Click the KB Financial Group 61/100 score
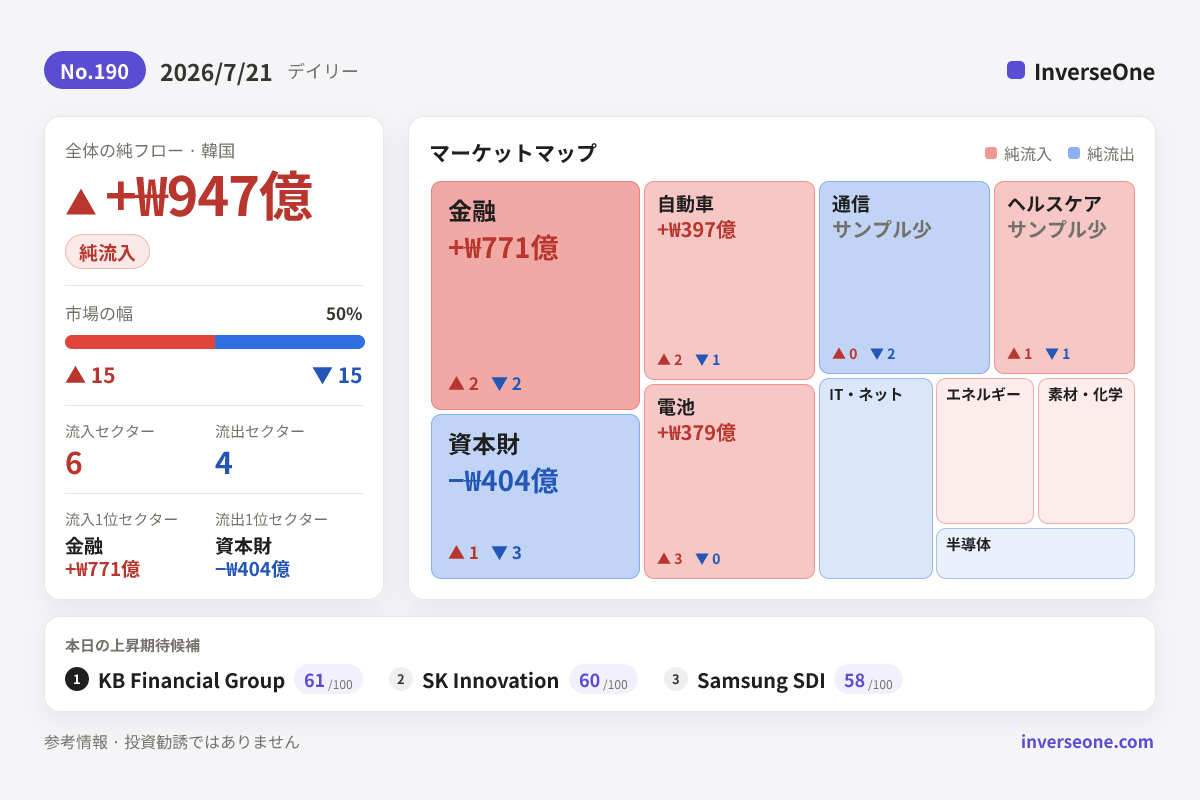1200x800 pixels. (x=328, y=680)
